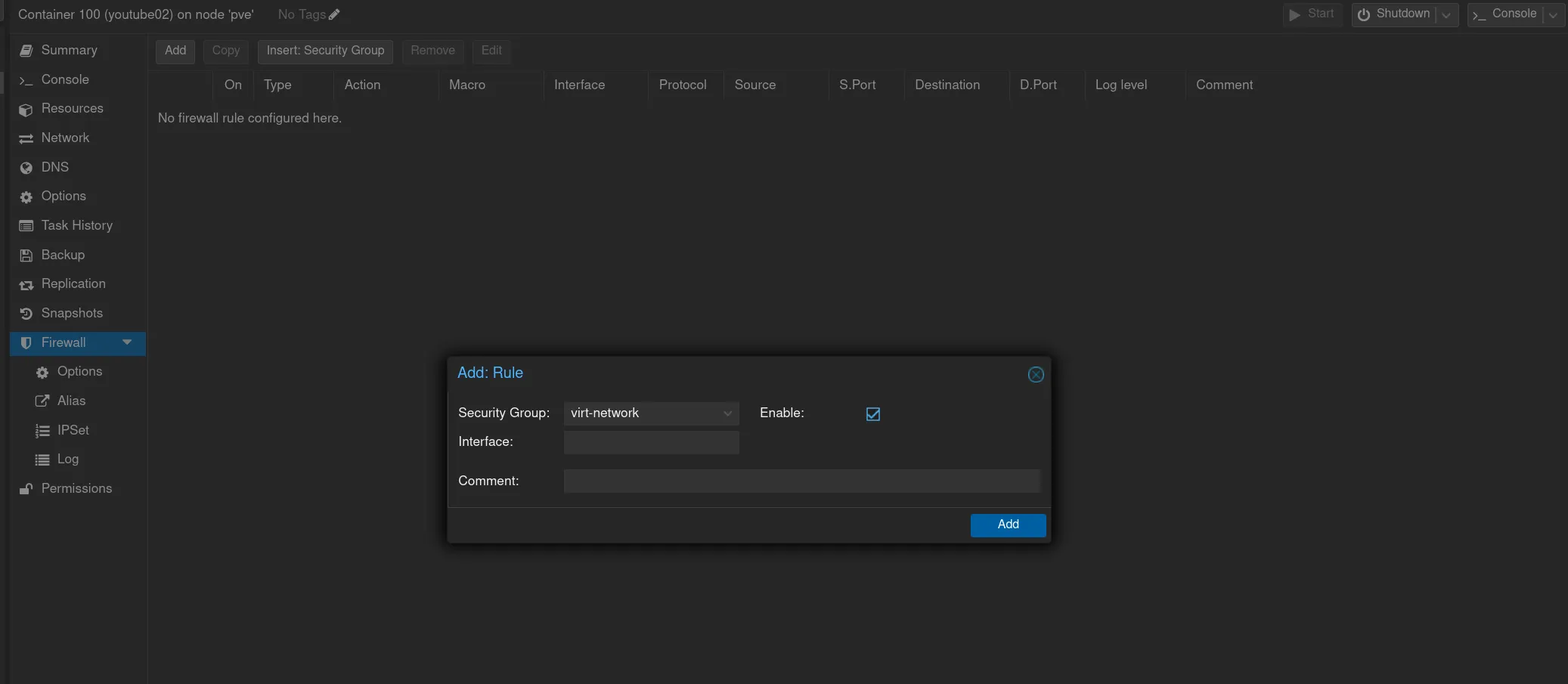Click the Snapshots history icon
The height and width of the screenshot is (684, 1568).
(x=26, y=314)
